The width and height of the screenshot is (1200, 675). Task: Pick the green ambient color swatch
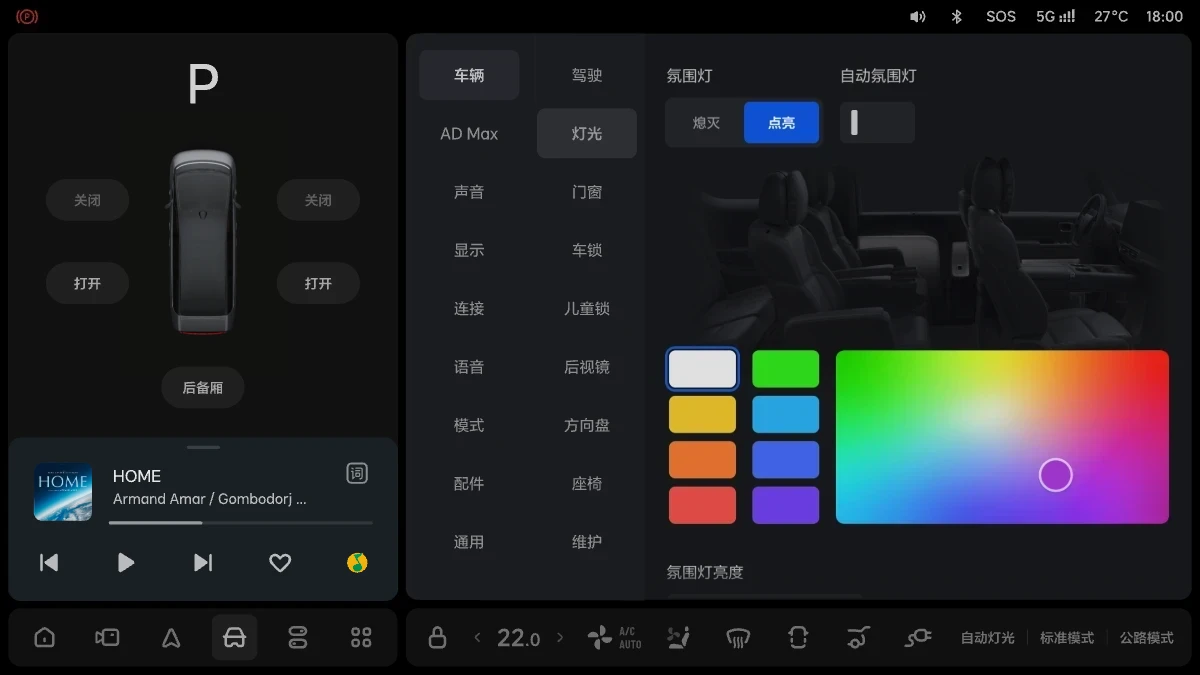(785, 369)
